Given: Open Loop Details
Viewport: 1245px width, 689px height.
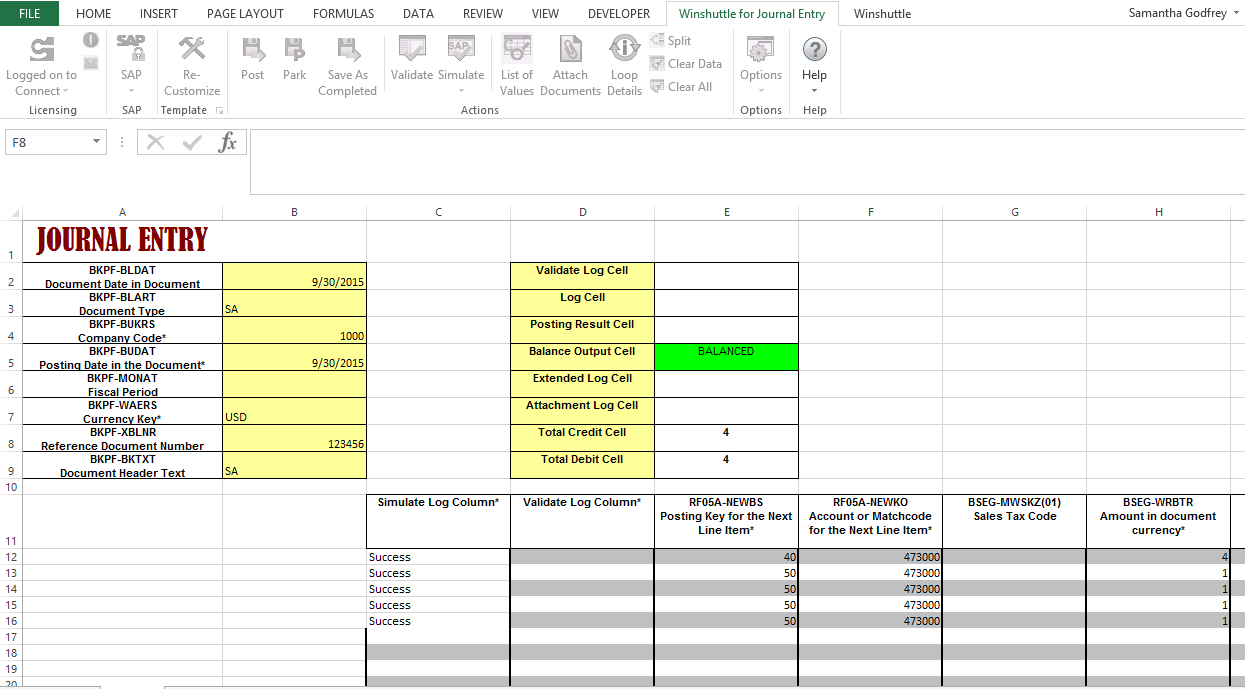Looking at the screenshot, I should (624, 65).
